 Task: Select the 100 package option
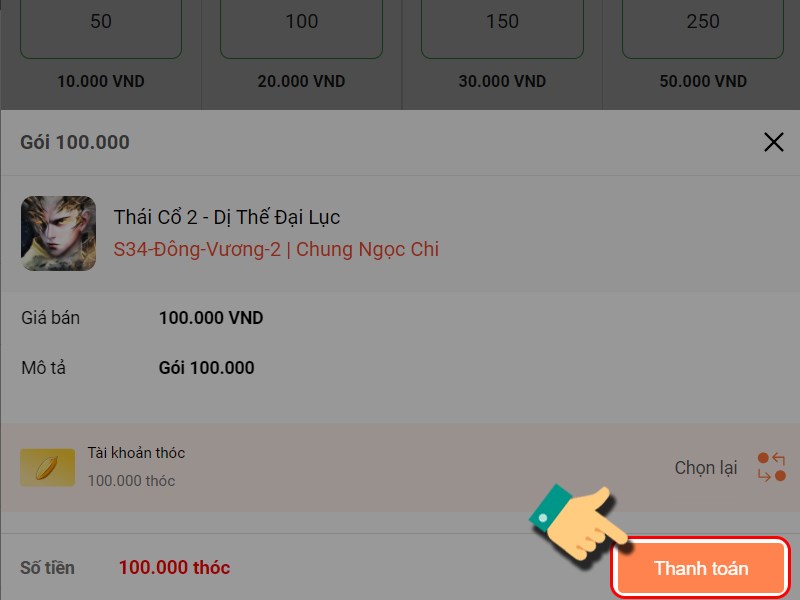pyautogui.click(x=301, y=24)
